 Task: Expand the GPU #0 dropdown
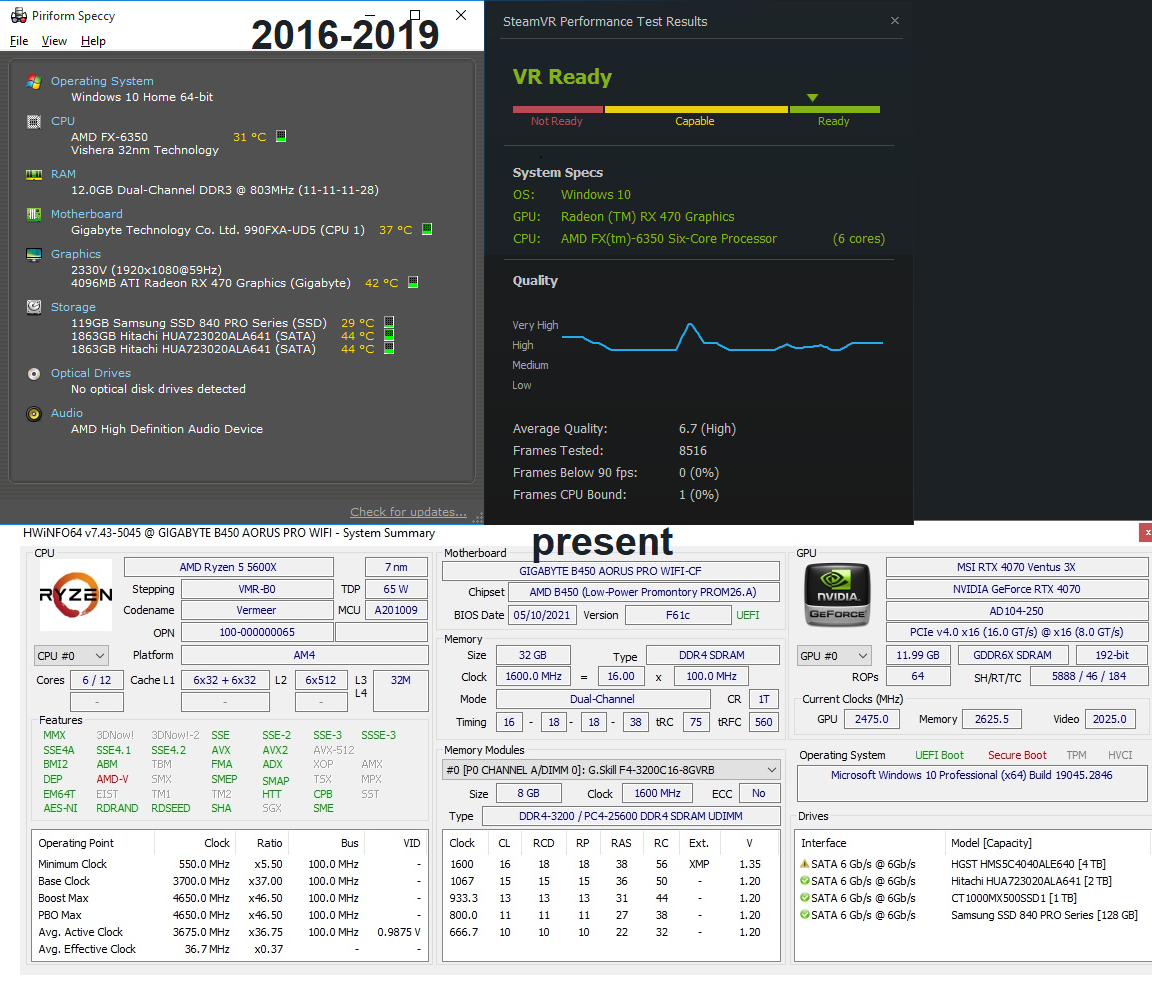pos(834,655)
